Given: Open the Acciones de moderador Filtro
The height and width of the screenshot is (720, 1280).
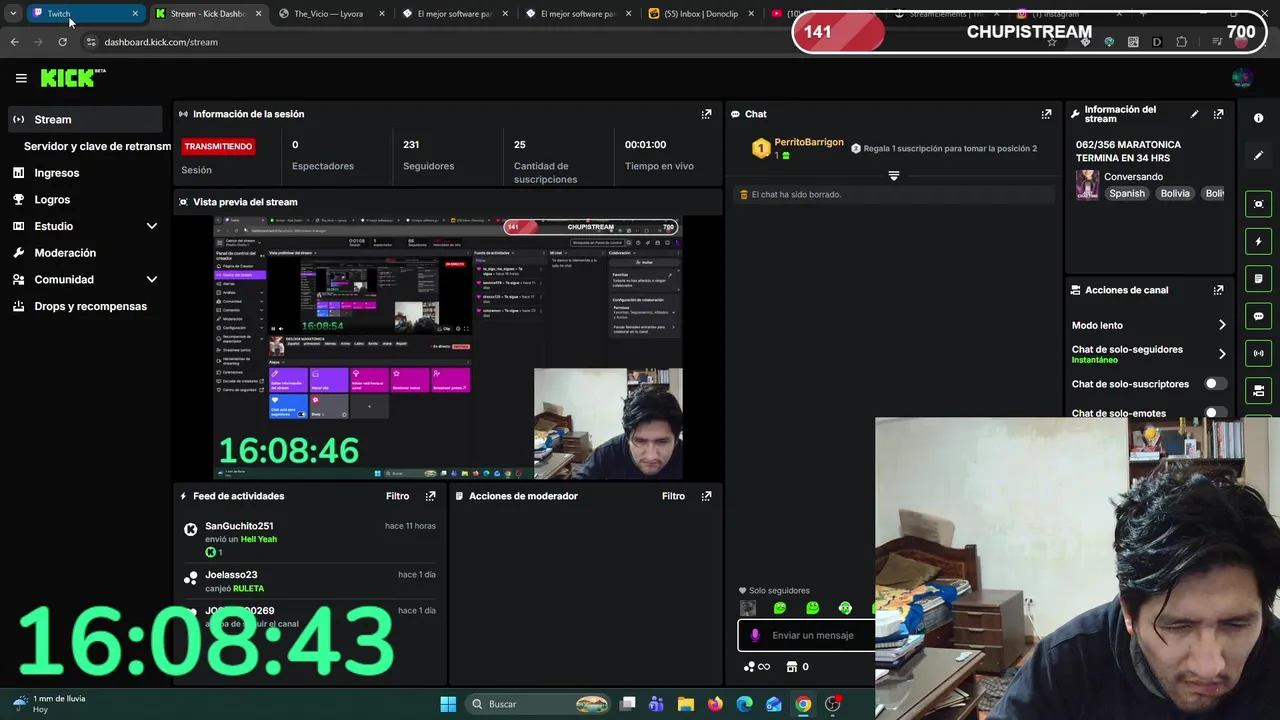Looking at the screenshot, I should (x=673, y=496).
